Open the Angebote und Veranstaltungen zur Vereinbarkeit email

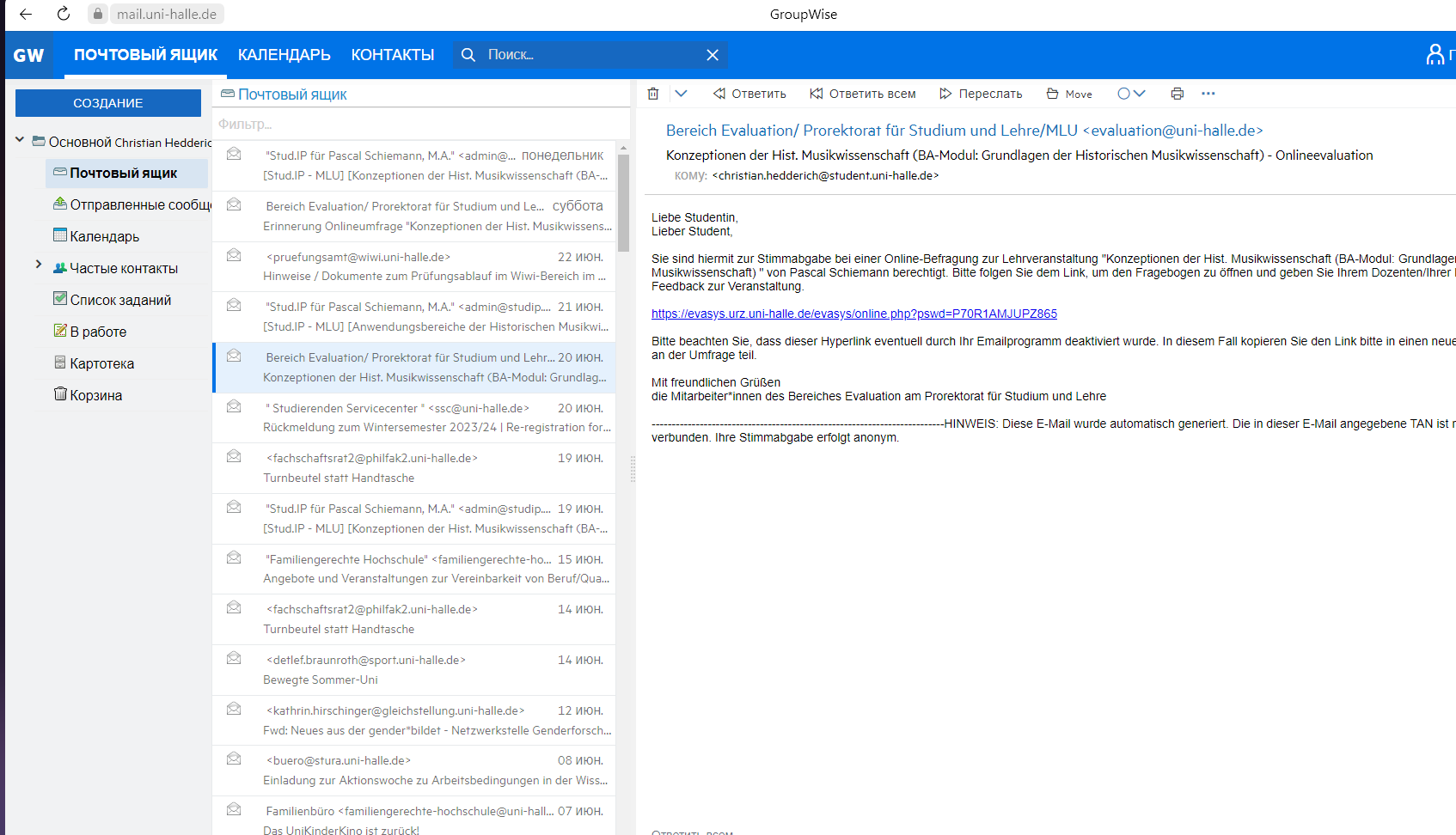pyautogui.click(x=413, y=569)
